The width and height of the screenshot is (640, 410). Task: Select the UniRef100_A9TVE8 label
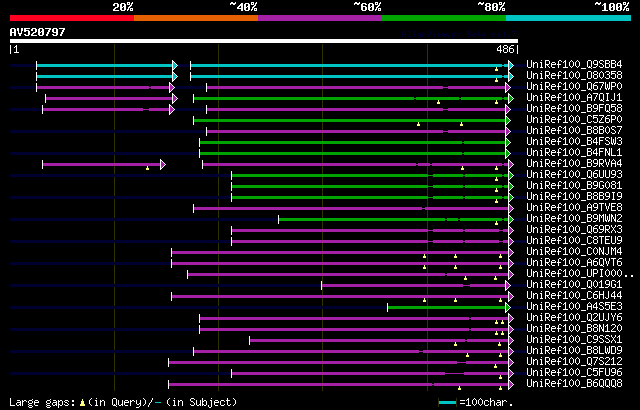574,208
